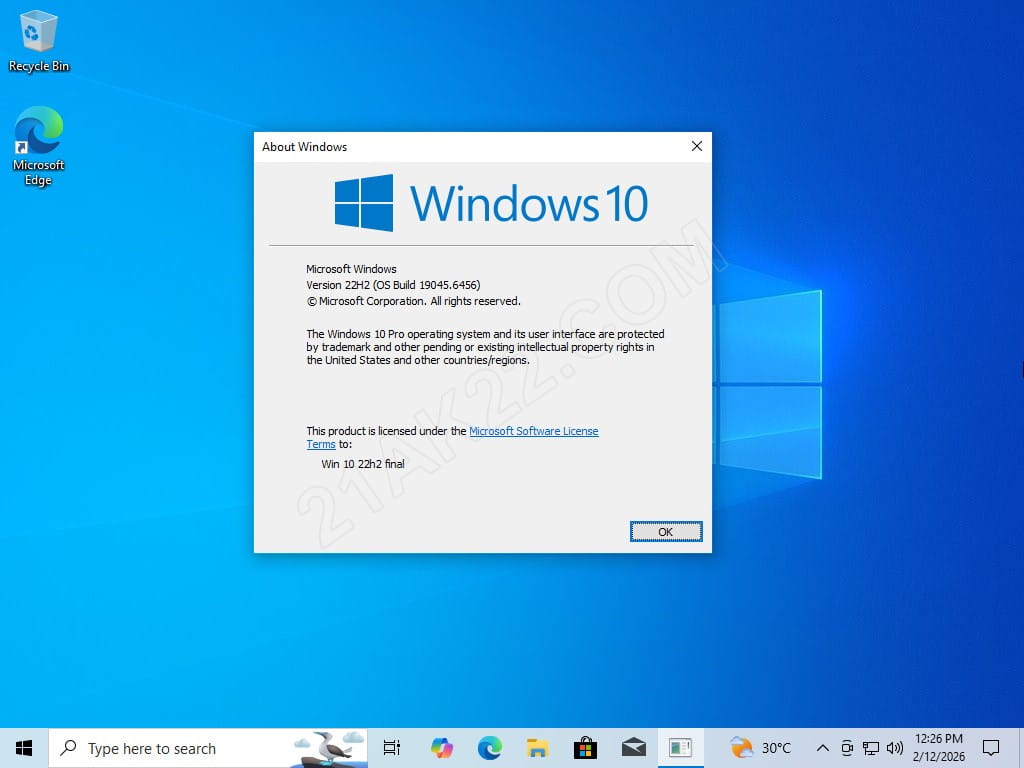Show hidden system tray icons
This screenshot has height=768, width=1024.
click(823, 748)
